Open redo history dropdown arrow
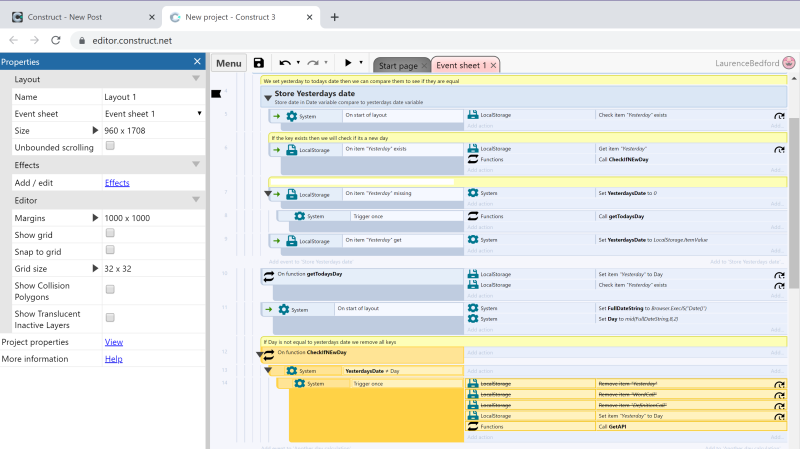This screenshot has height=449, width=800. 326,63
